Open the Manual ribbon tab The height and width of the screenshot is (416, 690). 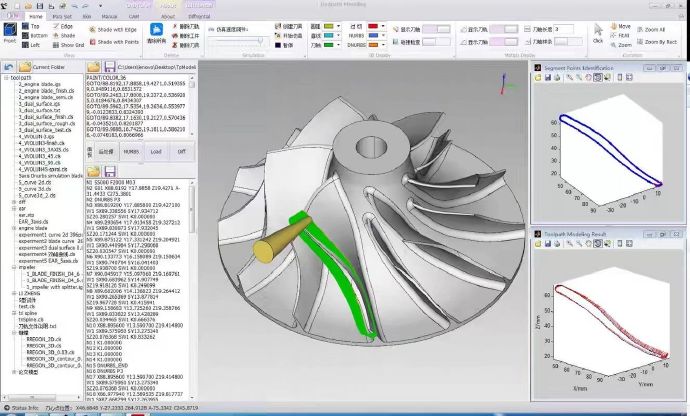pyautogui.click(x=110, y=16)
